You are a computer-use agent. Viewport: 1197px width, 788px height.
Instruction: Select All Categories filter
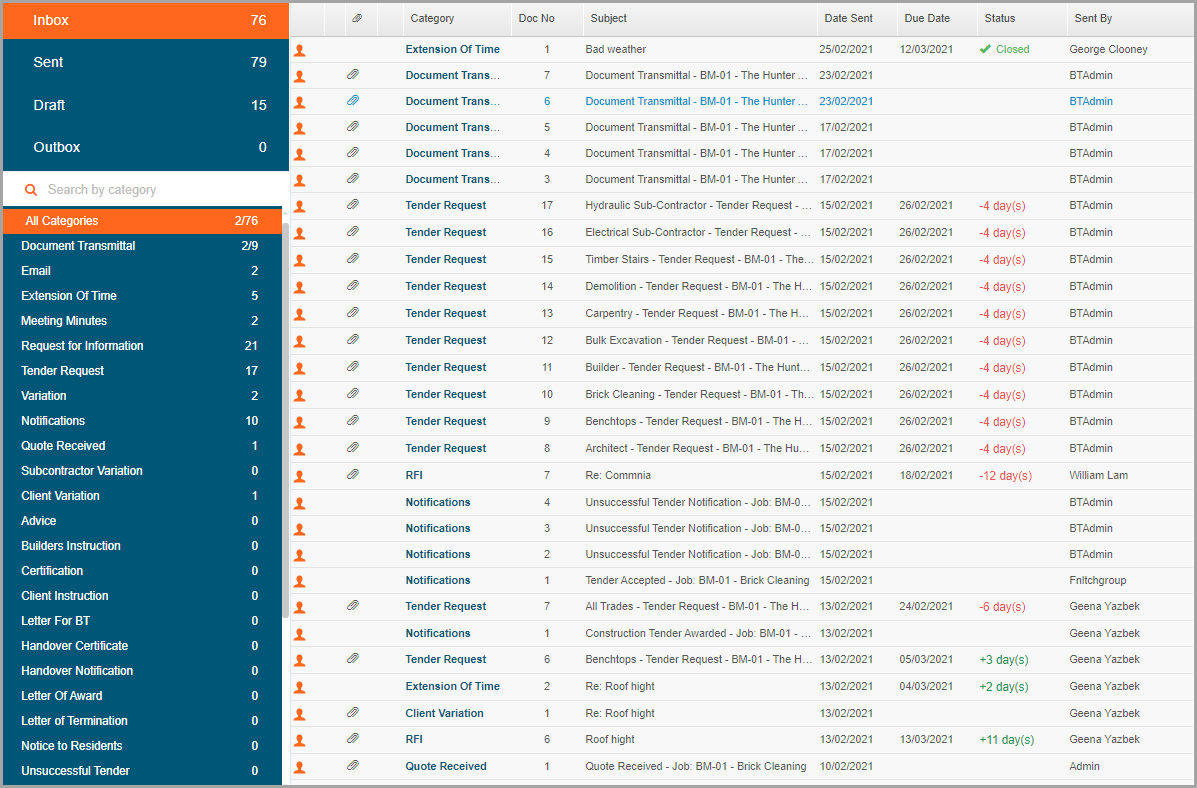click(x=142, y=221)
